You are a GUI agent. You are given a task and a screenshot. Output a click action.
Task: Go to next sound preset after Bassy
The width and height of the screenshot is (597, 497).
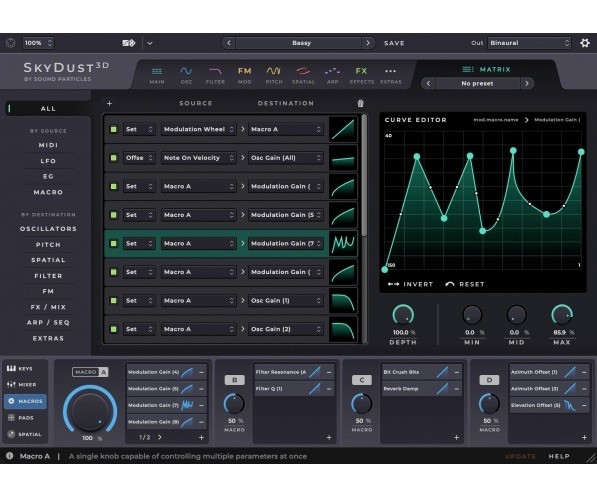(367, 43)
